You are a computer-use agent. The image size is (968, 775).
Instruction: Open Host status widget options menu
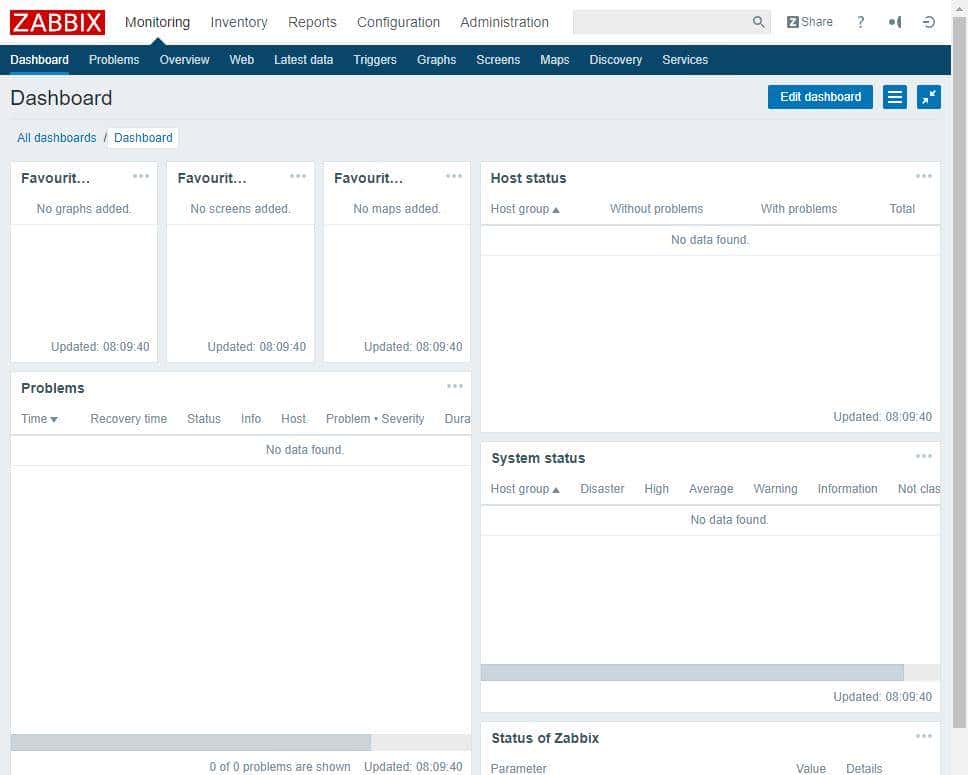coord(923,177)
